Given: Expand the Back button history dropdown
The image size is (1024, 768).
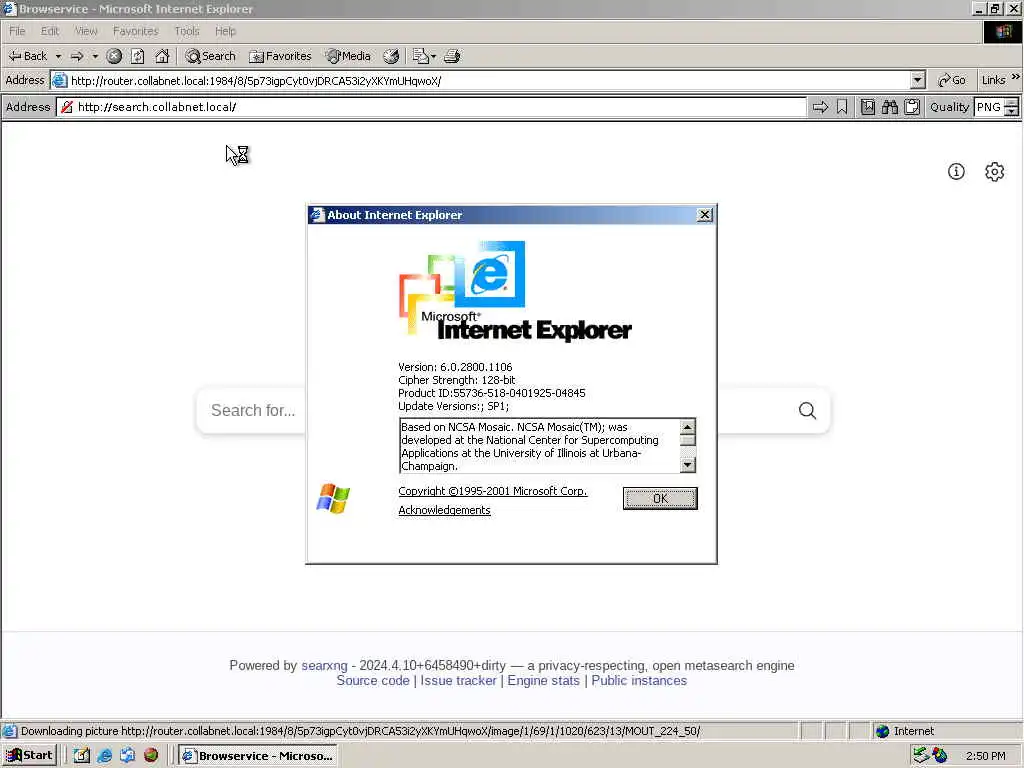Looking at the screenshot, I should click(58, 56).
